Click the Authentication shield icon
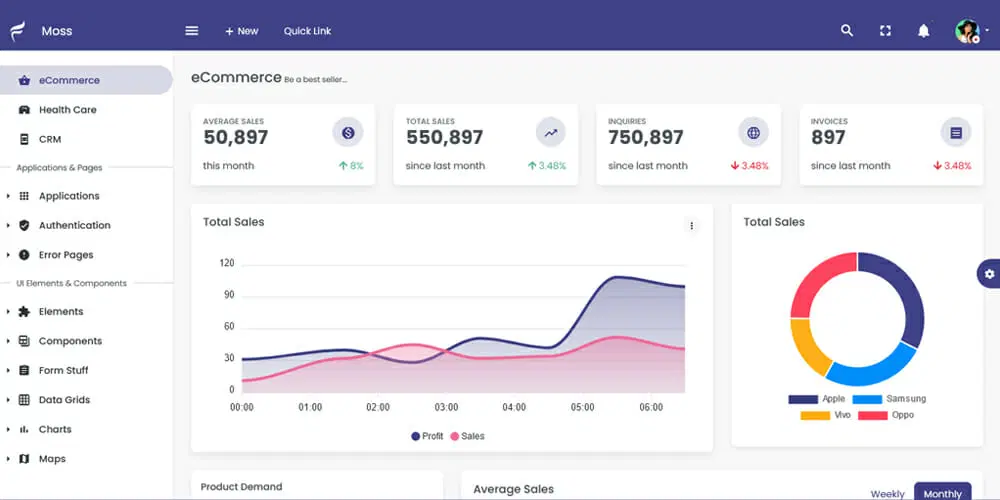Image resolution: width=1000 pixels, height=500 pixels. coord(24,225)
